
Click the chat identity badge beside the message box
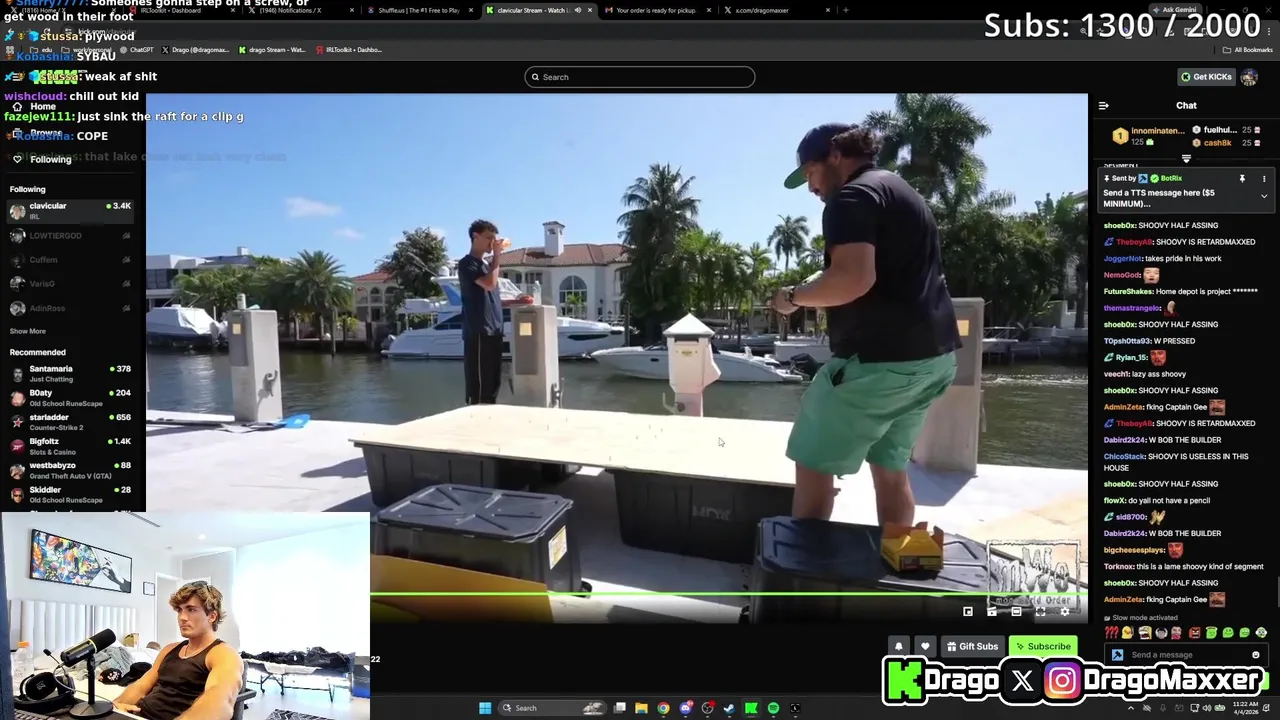pos(1117,655)
